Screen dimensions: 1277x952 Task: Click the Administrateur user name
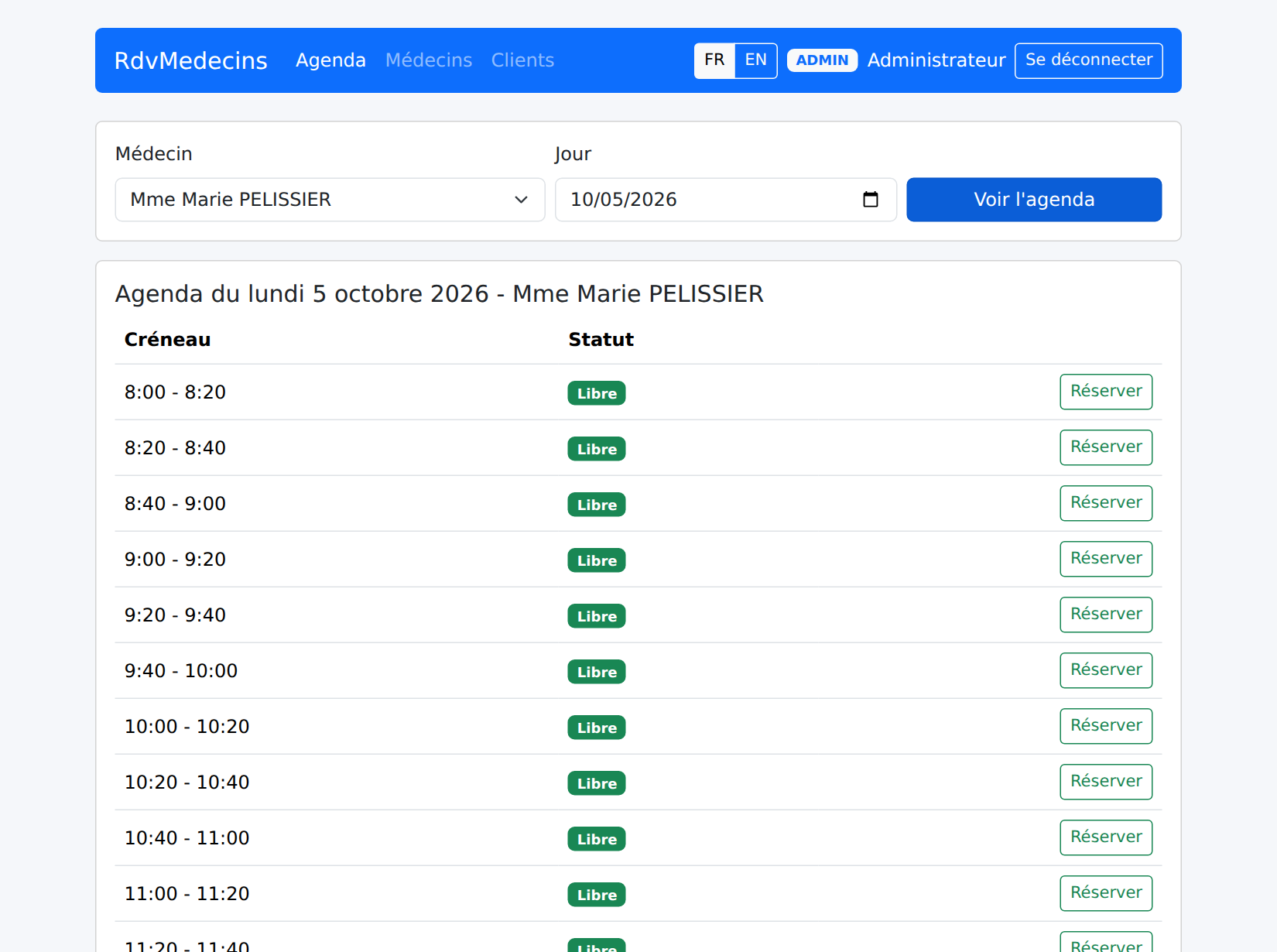click(x=936, y=60)
